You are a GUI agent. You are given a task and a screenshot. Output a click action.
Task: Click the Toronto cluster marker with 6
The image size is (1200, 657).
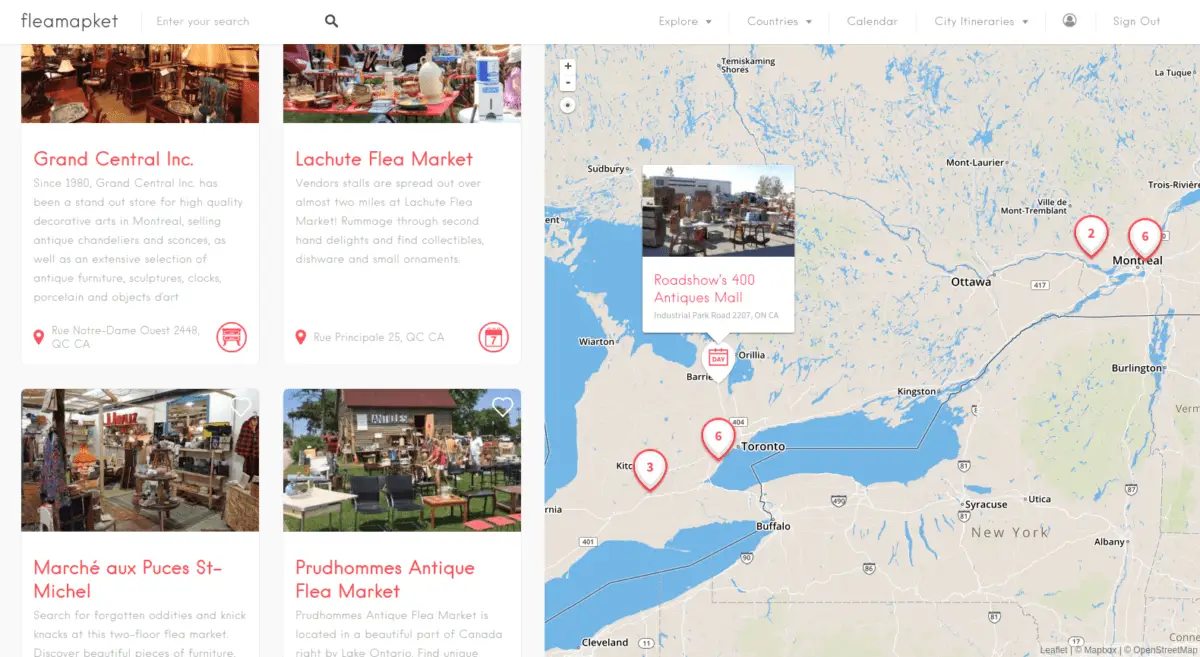(718, 438)
